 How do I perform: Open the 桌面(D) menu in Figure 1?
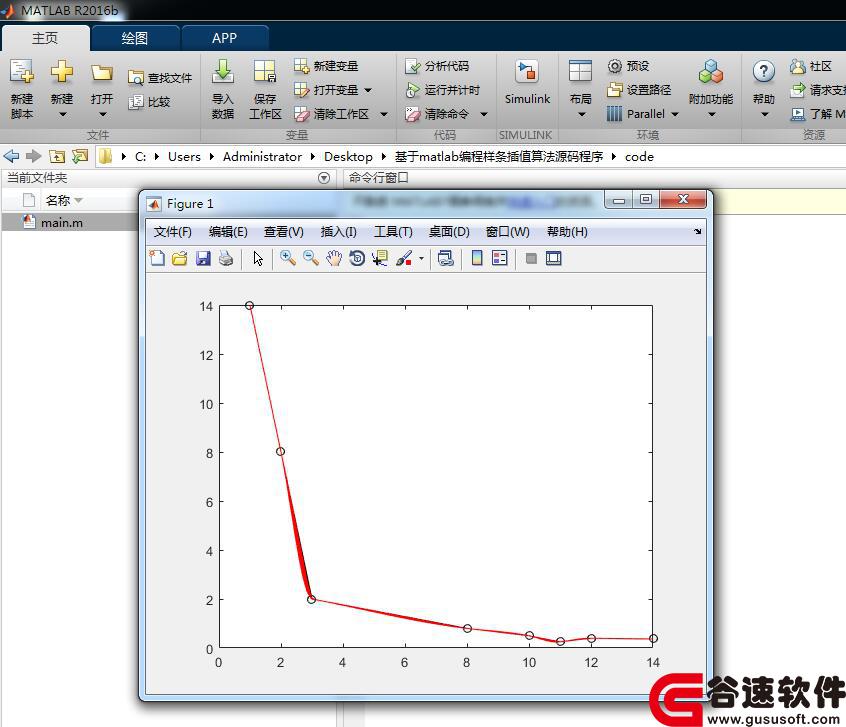pos(449,232)
